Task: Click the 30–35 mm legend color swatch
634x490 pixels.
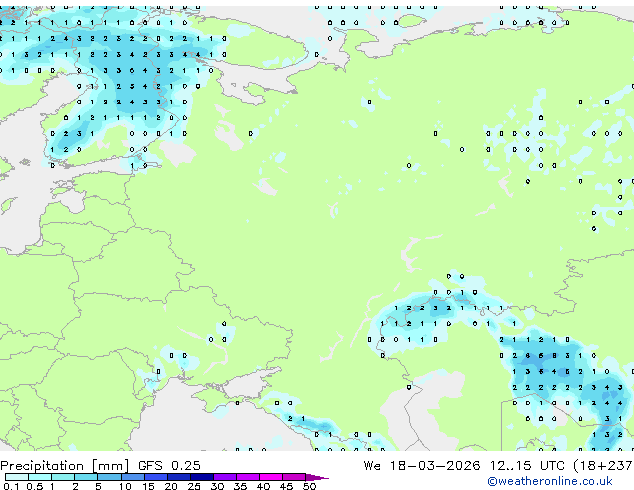Action: (x=225, y=477)
